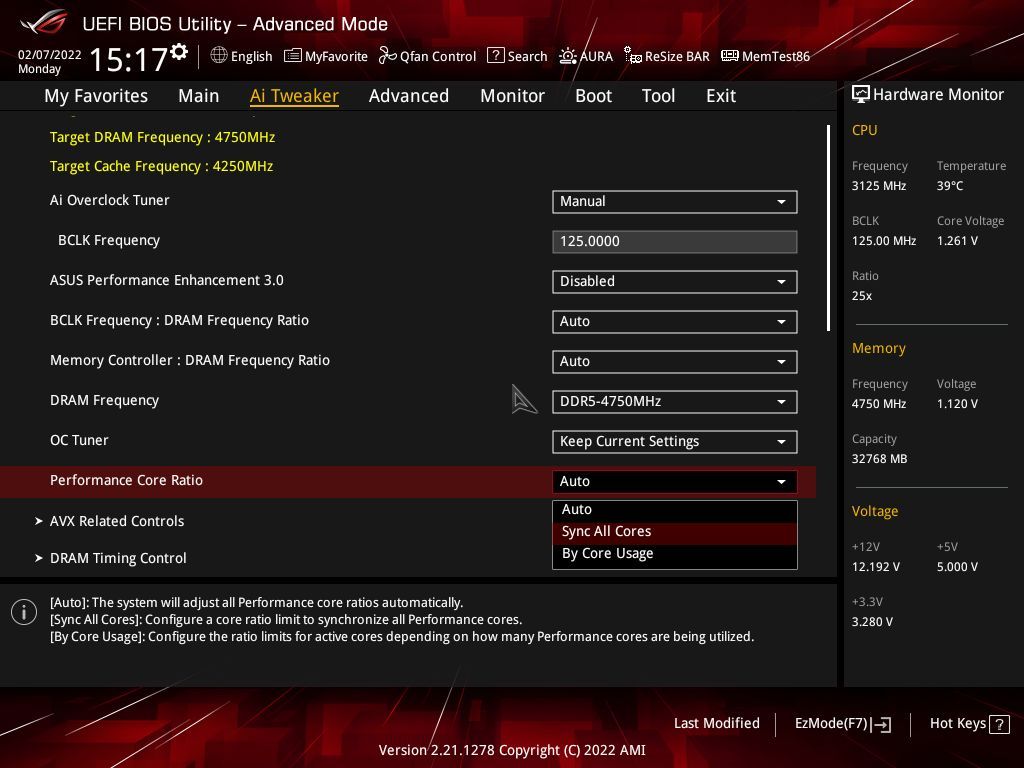Launch MemTest86 memory icon

[x=729, y=56]
